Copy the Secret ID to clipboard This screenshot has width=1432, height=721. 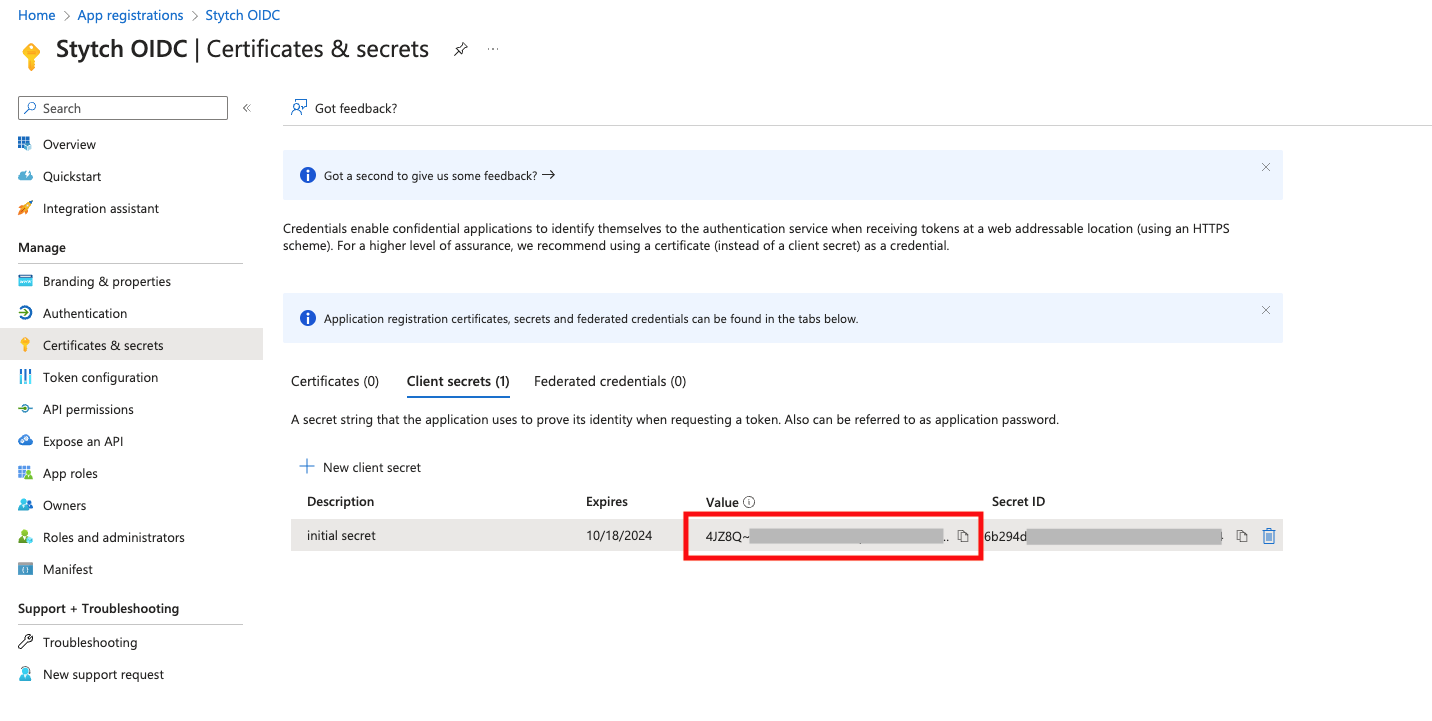click(x=1242, y=536)
